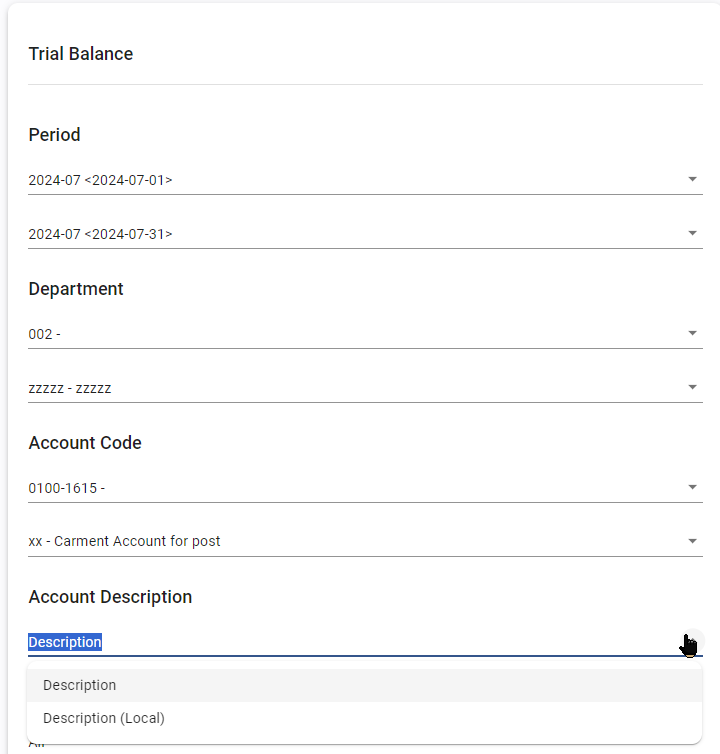Screen dimensions: 720x754
Task: Click the 'Department' section heading
Action: [x=76, y=289]
